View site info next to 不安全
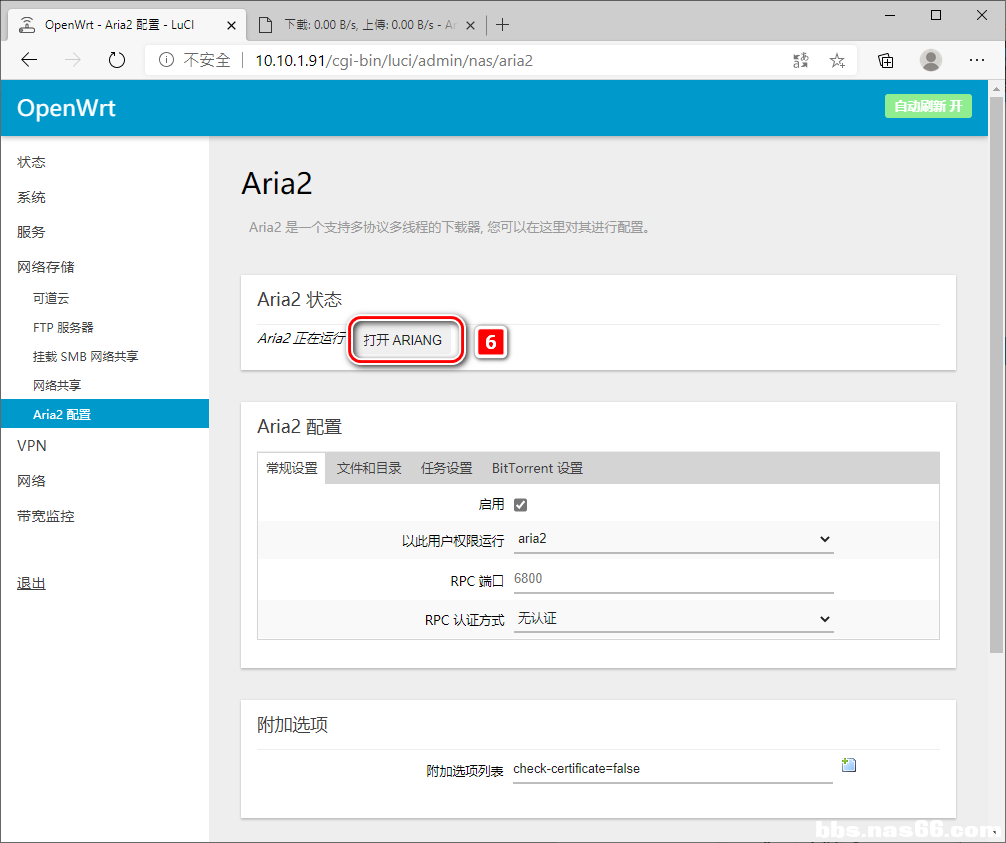Viewport: 1006px width, 843px height. [166, 60]
